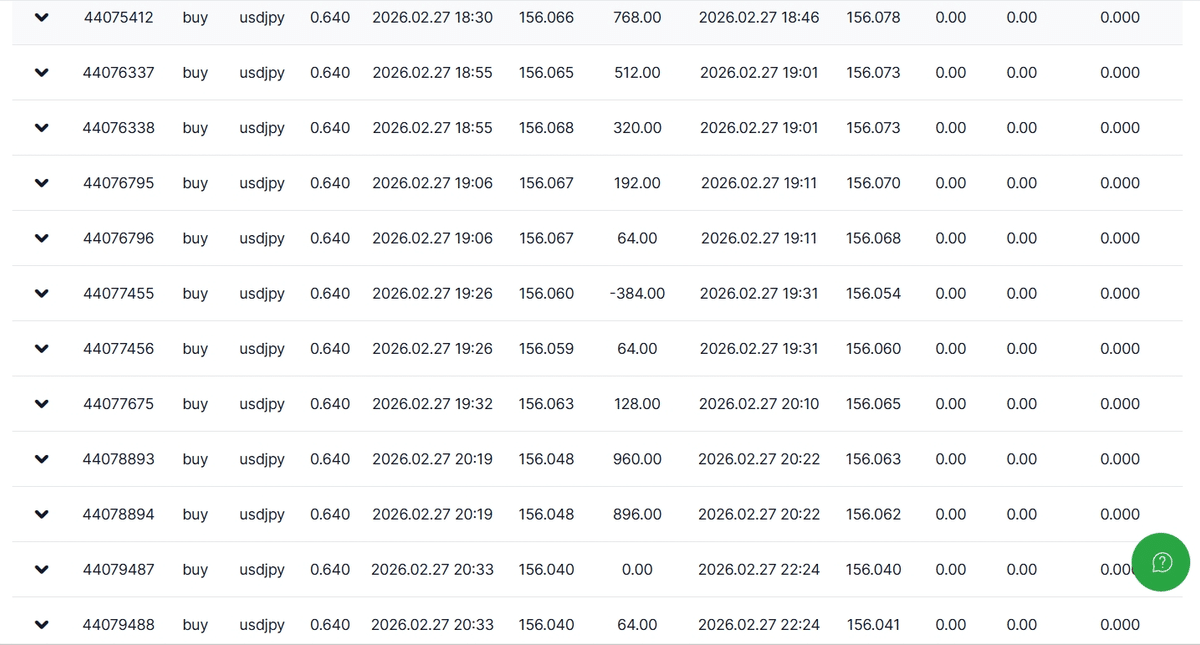Image resolution: width=1200 pixels, height=645 pixels.
Task: Toggle details for order 44077456
Action: (x=42, y=349)
